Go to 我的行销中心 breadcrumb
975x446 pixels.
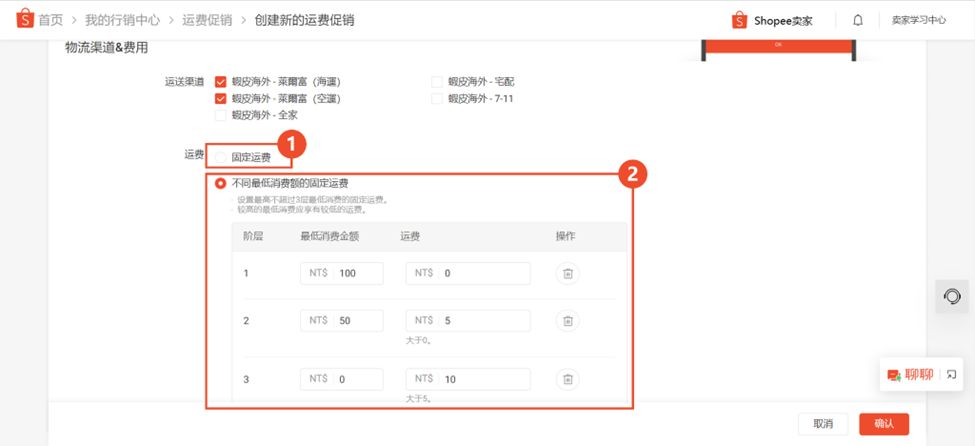point(122,21)
